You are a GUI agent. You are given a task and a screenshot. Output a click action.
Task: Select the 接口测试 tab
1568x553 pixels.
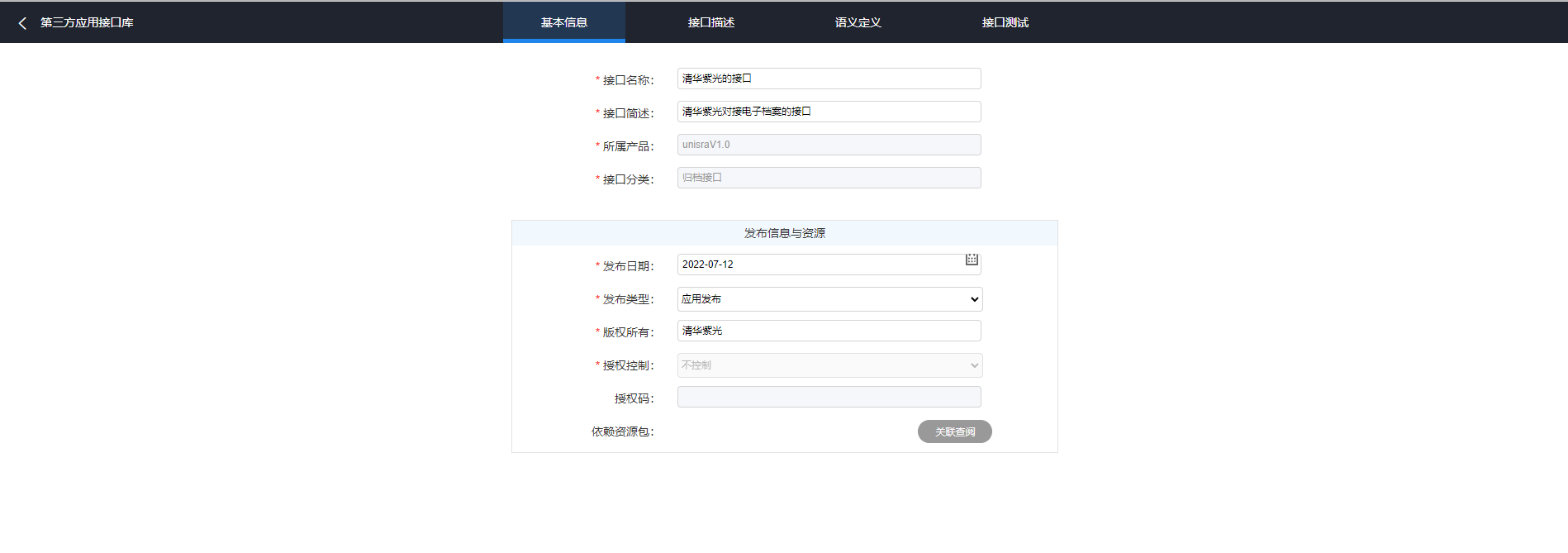coord(1005,22)
